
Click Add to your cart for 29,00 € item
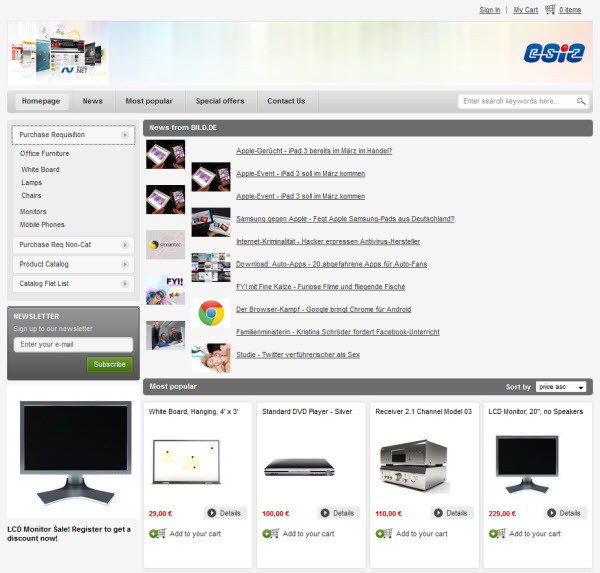pyautogui.click(x=195, y=534)
